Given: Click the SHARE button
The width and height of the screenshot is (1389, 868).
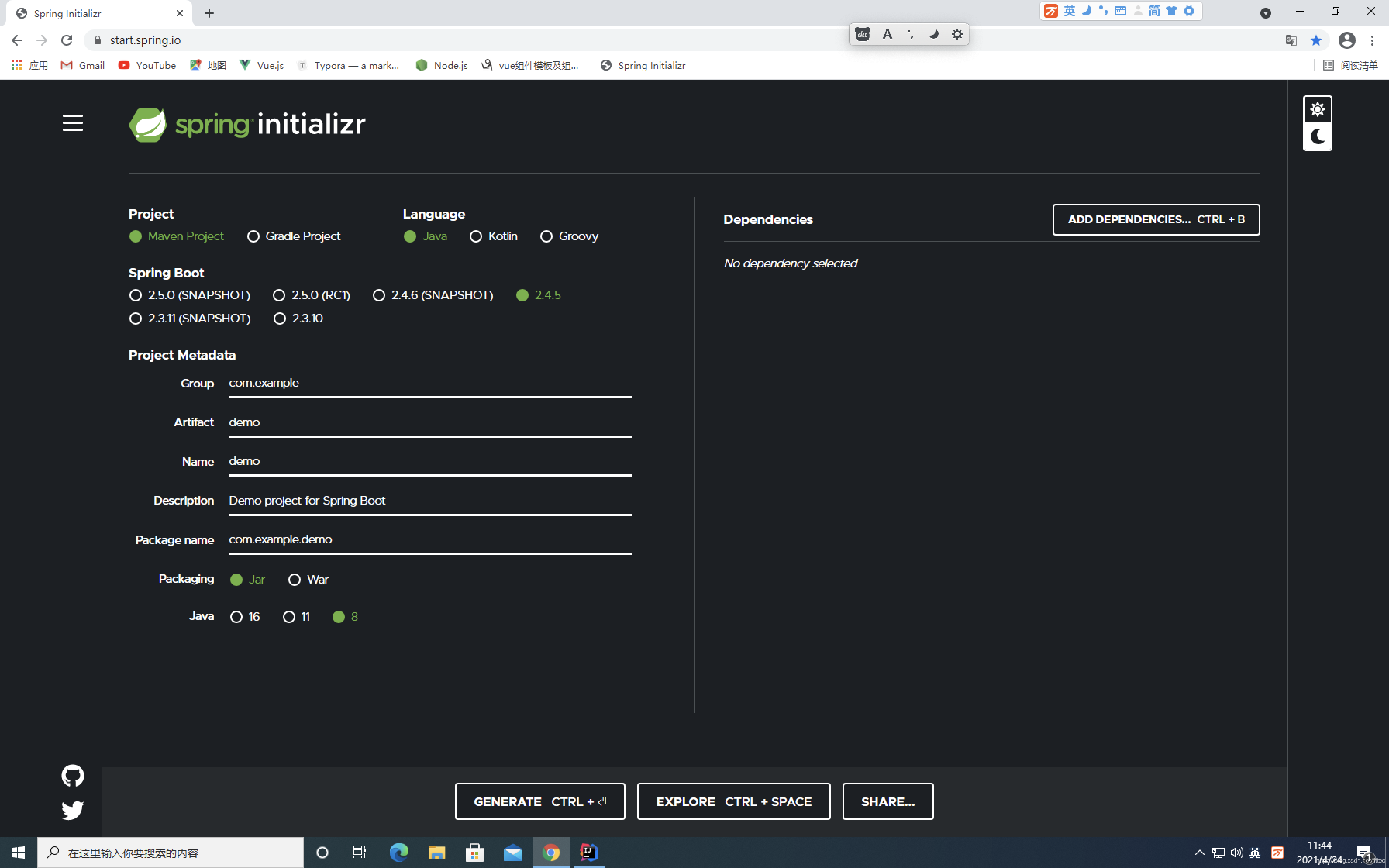Looking at the screenshot, I should point(888,801).
